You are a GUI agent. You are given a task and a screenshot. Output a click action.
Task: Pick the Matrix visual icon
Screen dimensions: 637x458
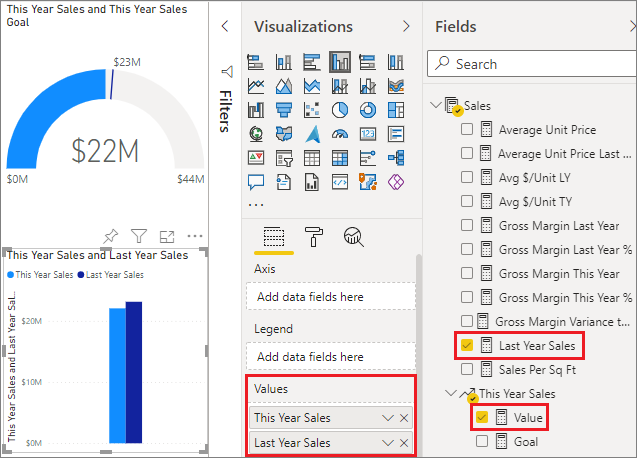coord(340,158)
